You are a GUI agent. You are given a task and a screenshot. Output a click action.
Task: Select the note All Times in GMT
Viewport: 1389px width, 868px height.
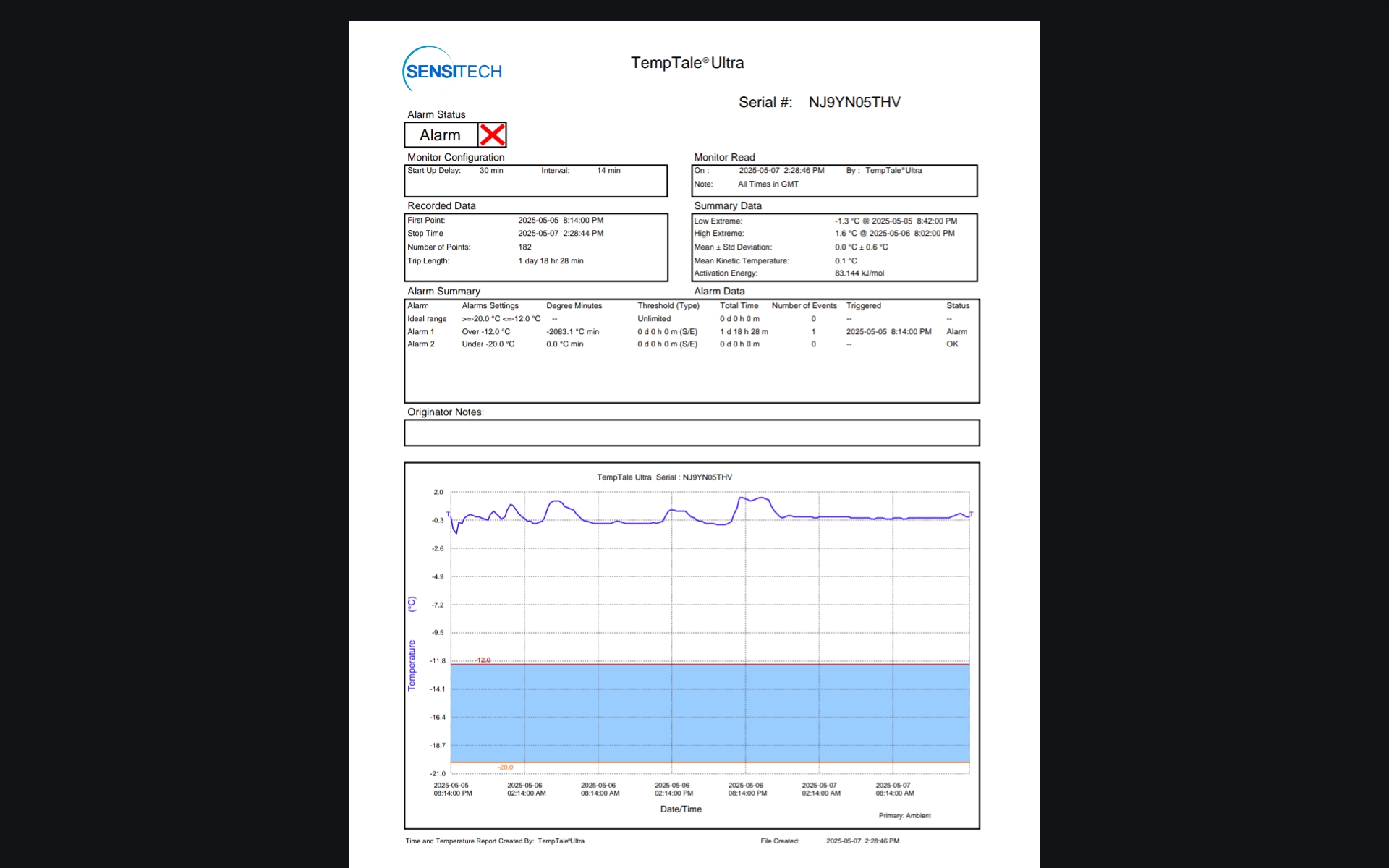(768, 184)
